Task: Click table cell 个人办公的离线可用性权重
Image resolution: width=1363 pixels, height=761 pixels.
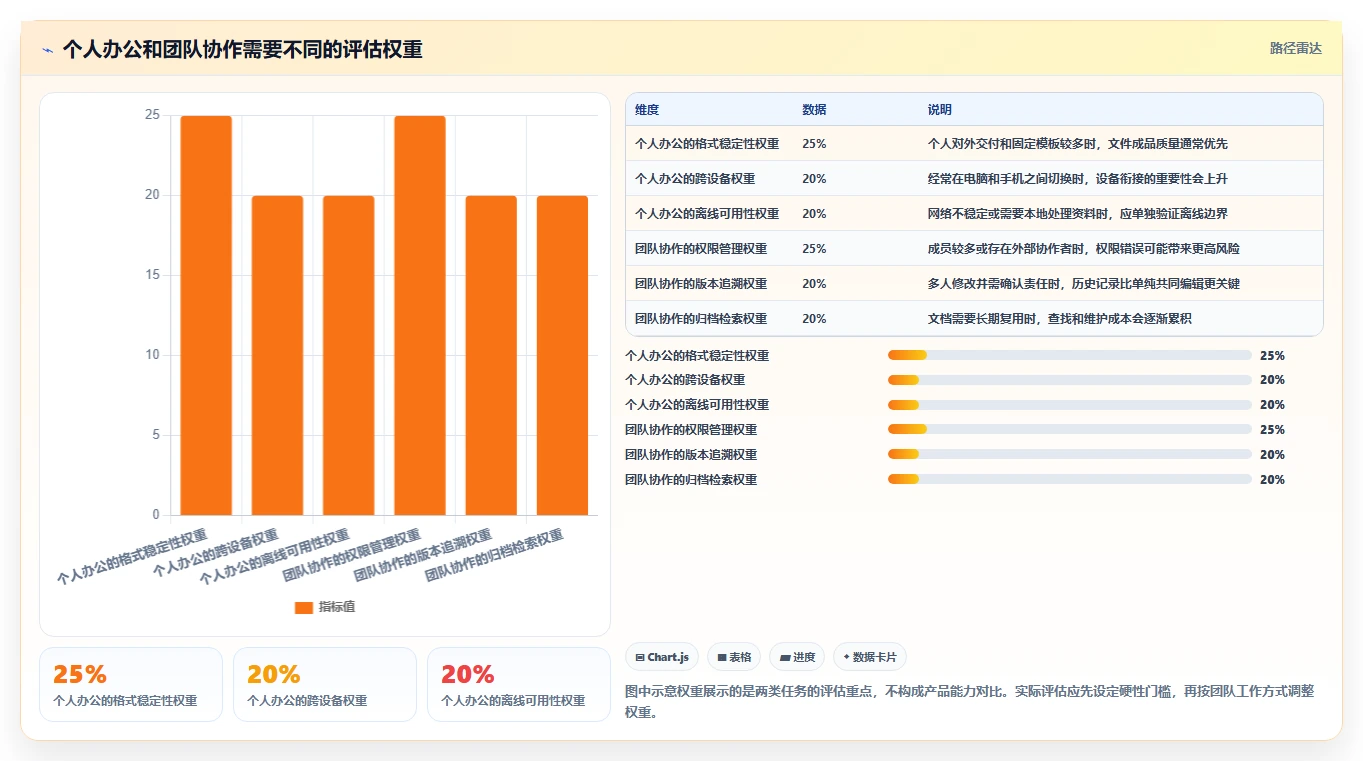Action: tap(707, 214)
